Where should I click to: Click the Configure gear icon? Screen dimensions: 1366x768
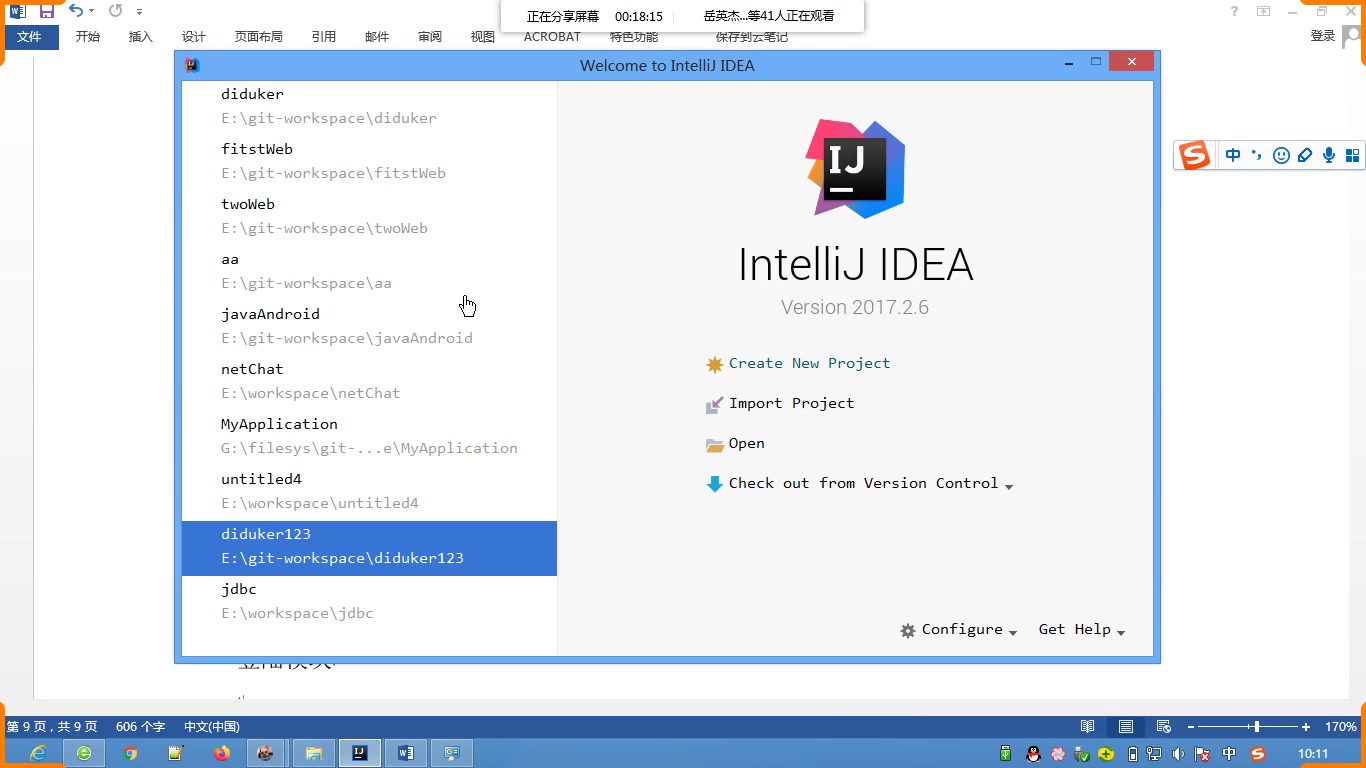click(x=908, y=631)
